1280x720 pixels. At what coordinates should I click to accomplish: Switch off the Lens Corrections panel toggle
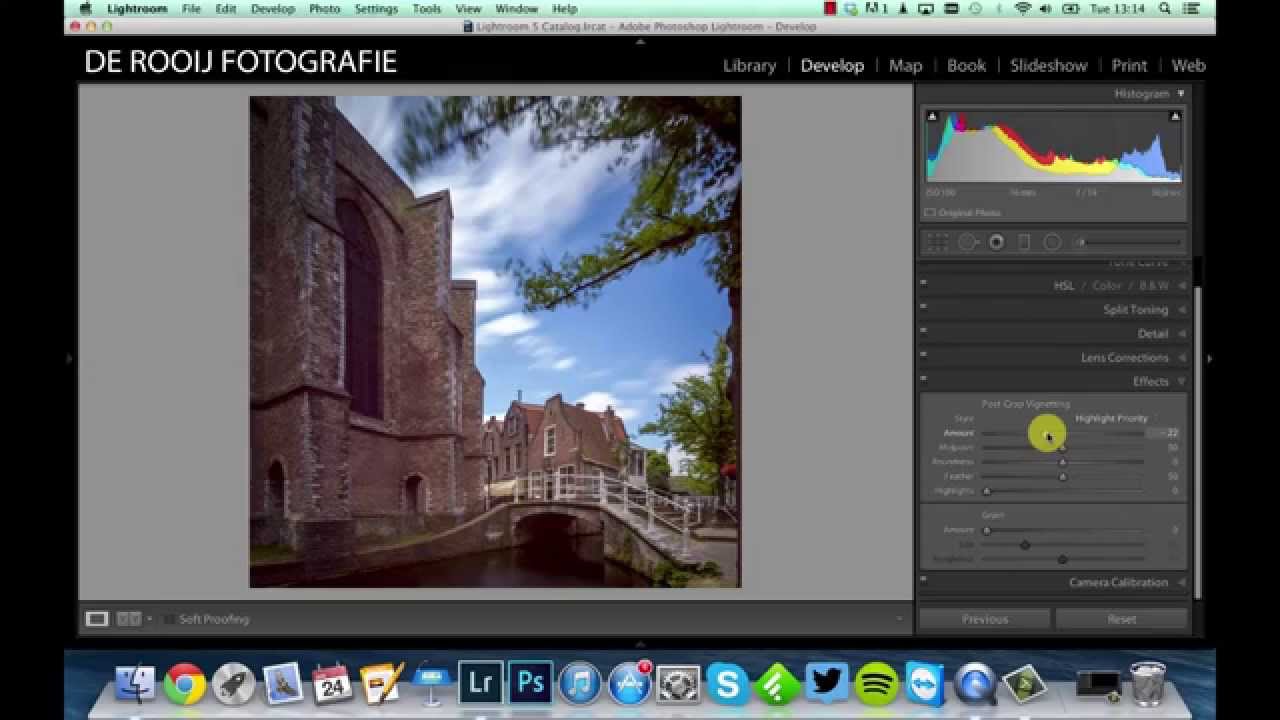923,354
